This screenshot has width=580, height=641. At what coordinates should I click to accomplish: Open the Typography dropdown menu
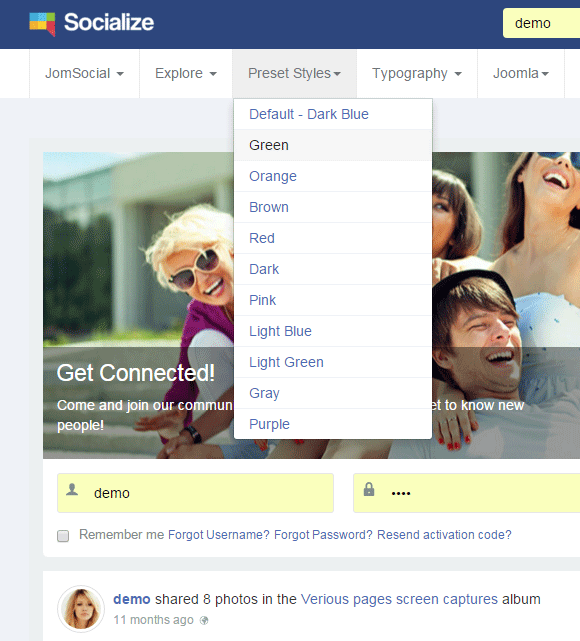coord(417,74)
